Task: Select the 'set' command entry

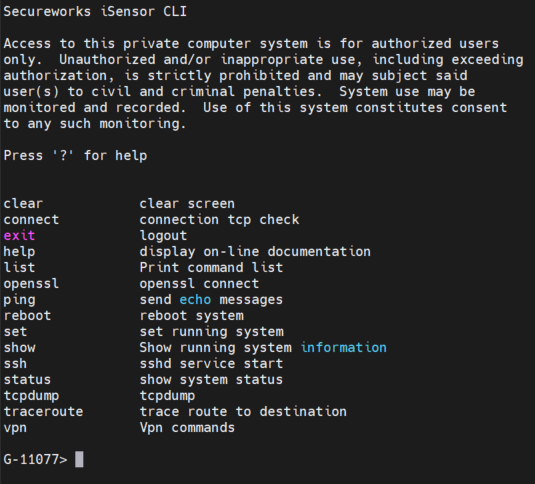Action: click(15, 332)
